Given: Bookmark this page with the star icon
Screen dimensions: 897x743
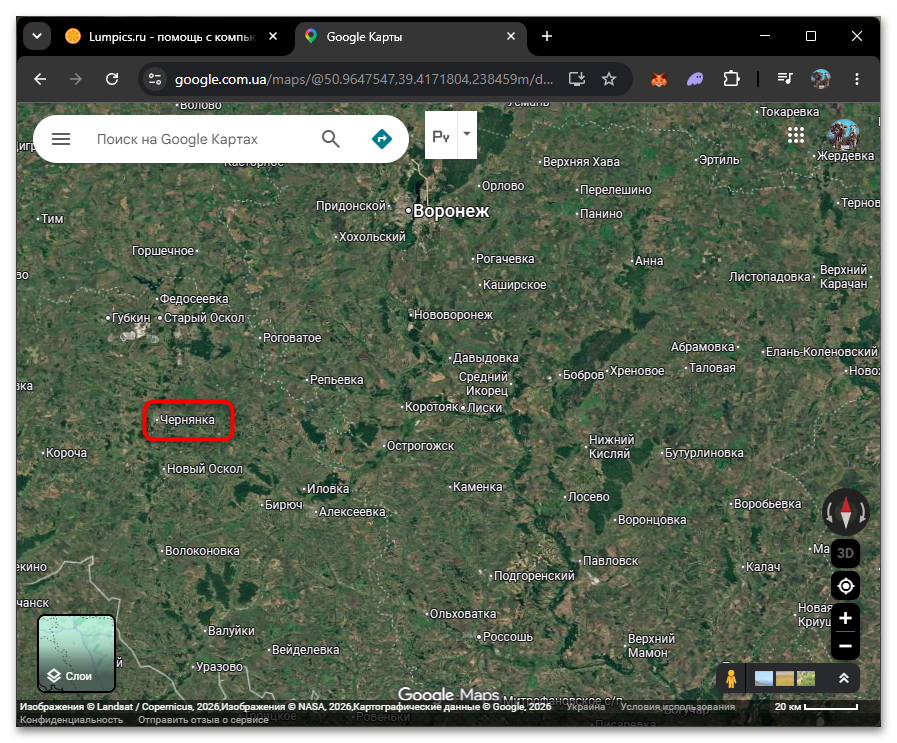Looking at the screenshot, I should [609, 79].
